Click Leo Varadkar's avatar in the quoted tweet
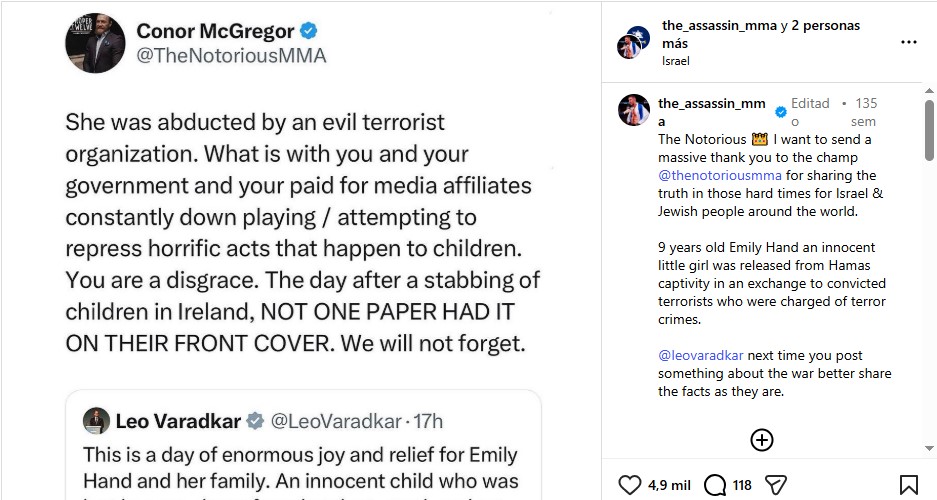 tap(96, 421)
